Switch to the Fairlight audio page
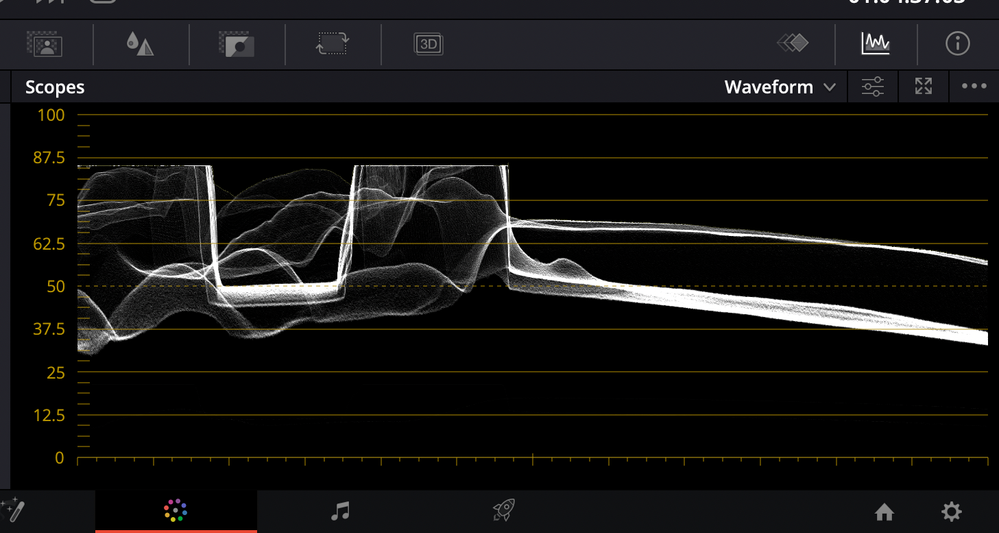Image resolution: width=999 pixels, height=533 pixels. click(x=340, y=511)
